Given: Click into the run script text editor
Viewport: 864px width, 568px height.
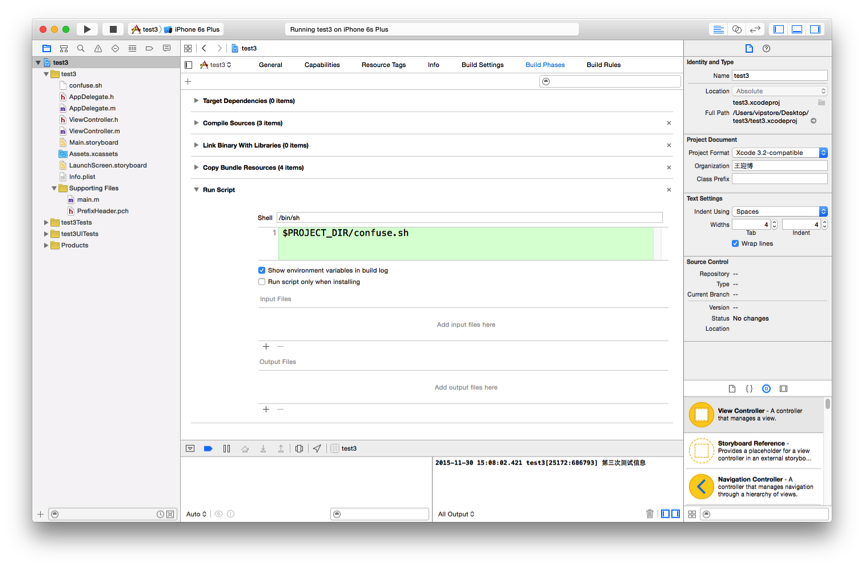Looking at the screenshot, I should pos(466,244).
